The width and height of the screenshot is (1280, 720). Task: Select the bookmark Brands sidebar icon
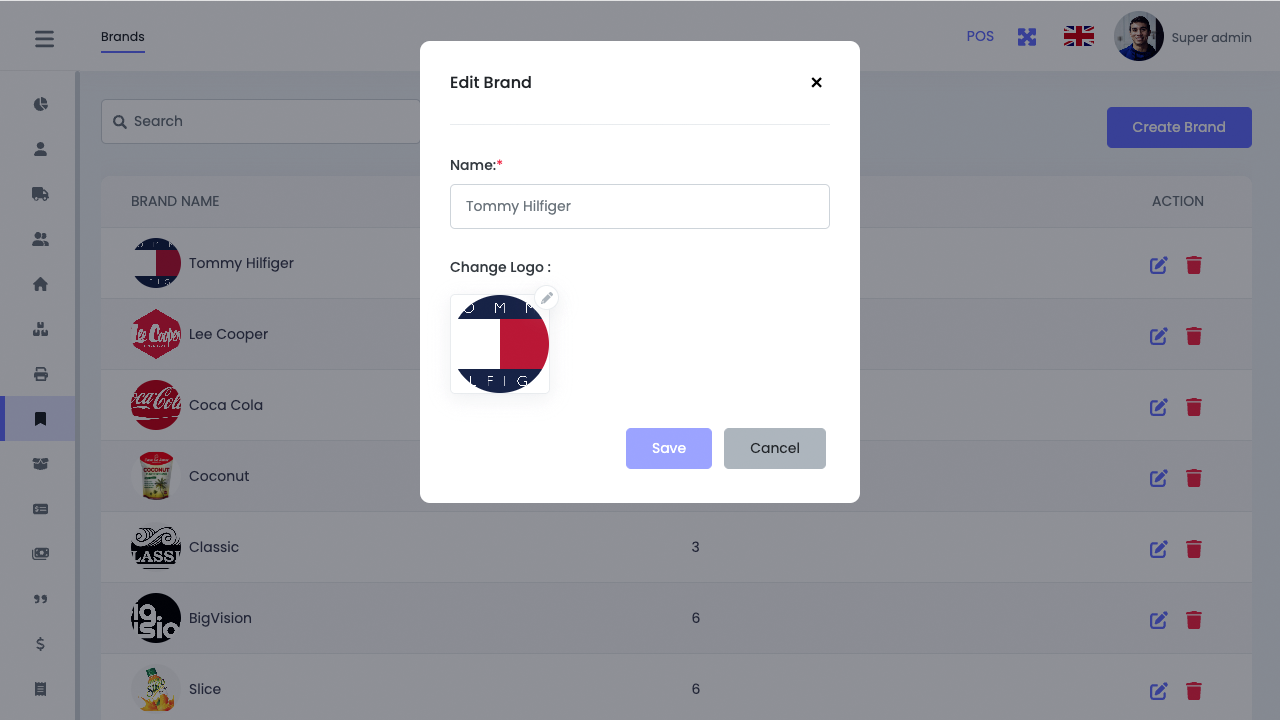pyautogui.click(x=41, y=419)
